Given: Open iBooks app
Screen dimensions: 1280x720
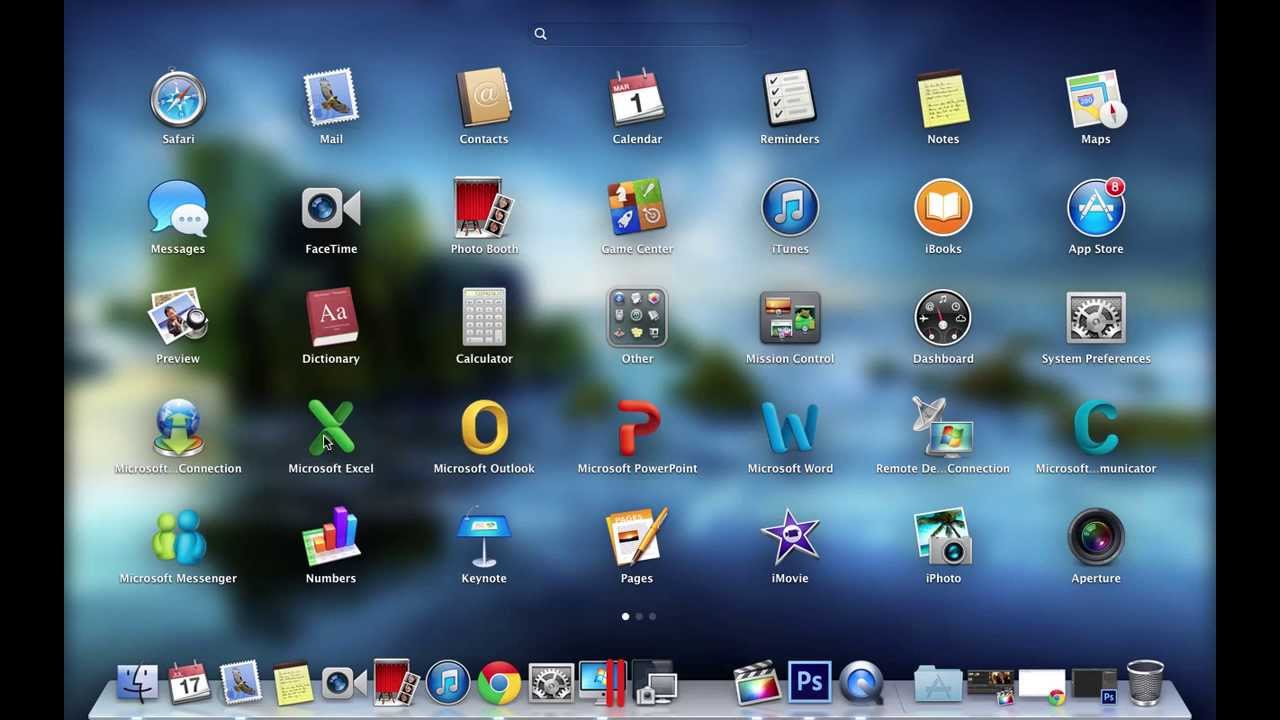Looking at the screenshot, I should pyautogui.click(x=943, y=209).
